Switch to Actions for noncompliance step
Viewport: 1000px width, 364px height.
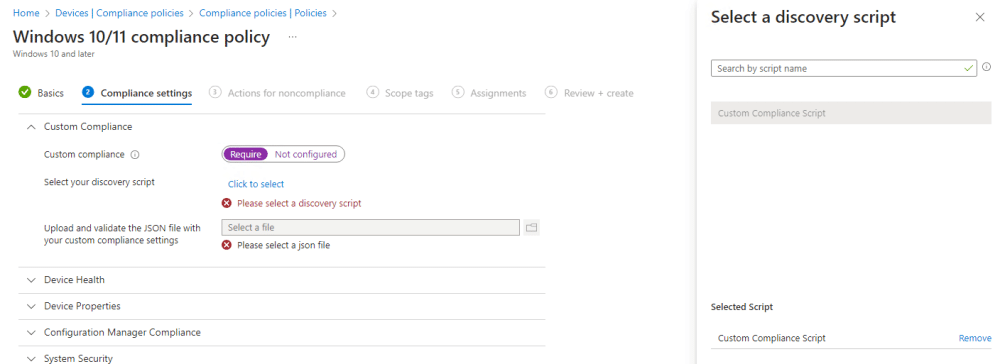click(277, 93)
